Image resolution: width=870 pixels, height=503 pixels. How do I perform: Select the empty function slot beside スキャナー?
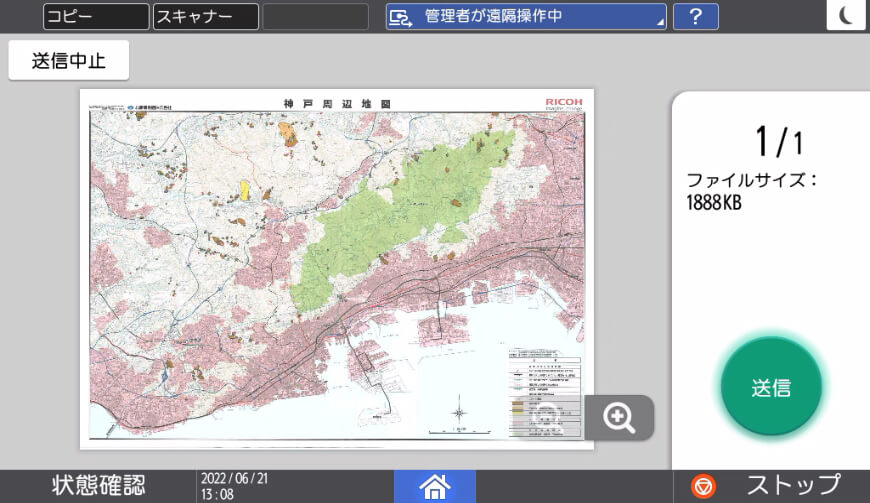pos(315,17)
